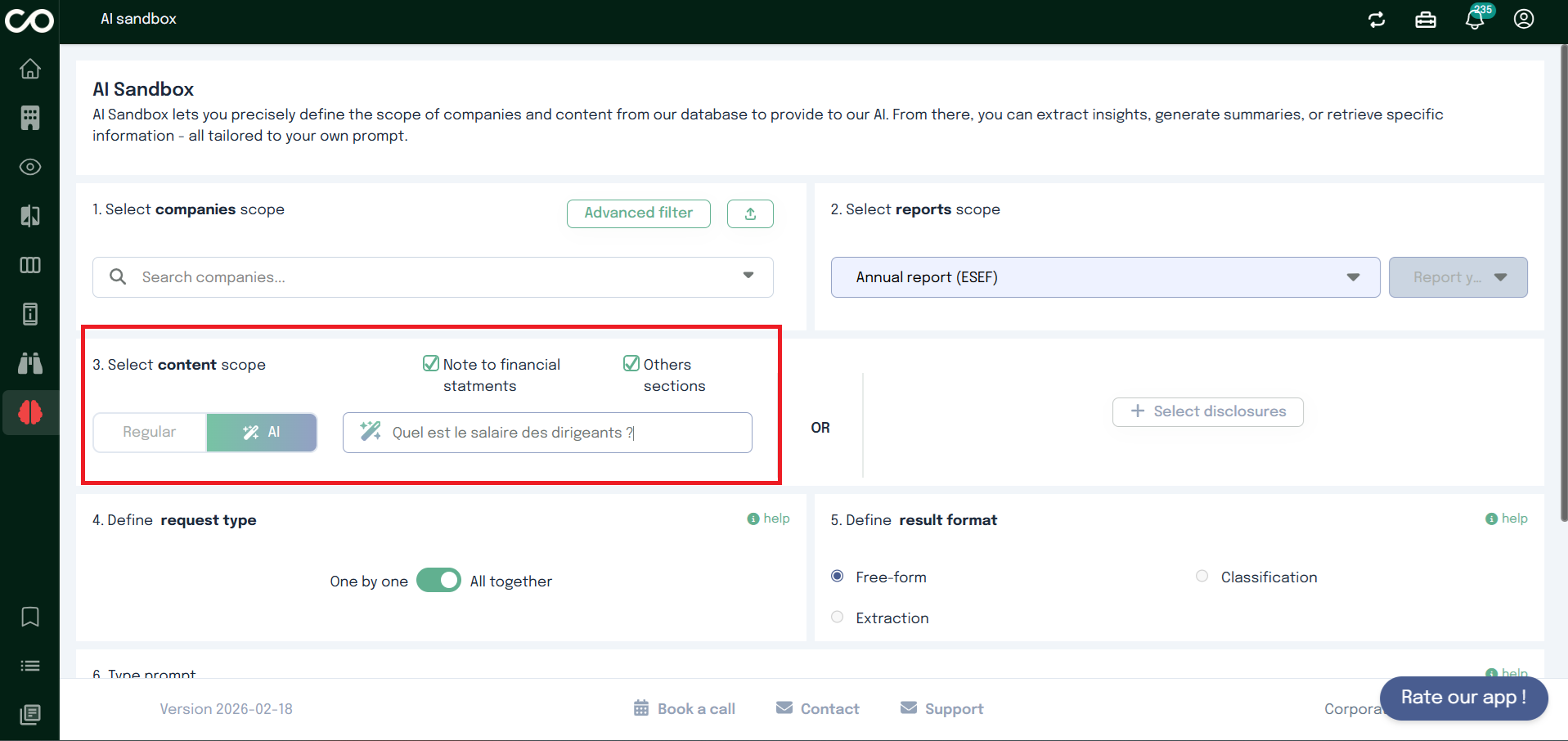Open the account profile icon

(x=1524, y=18)
